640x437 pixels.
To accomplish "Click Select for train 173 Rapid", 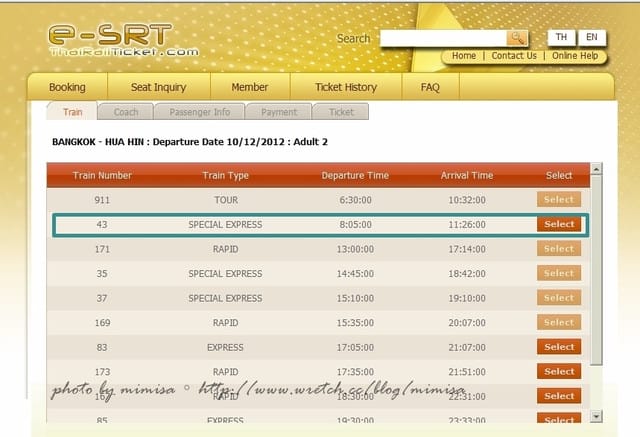I will pyautogui.click(x=559, y=371).
